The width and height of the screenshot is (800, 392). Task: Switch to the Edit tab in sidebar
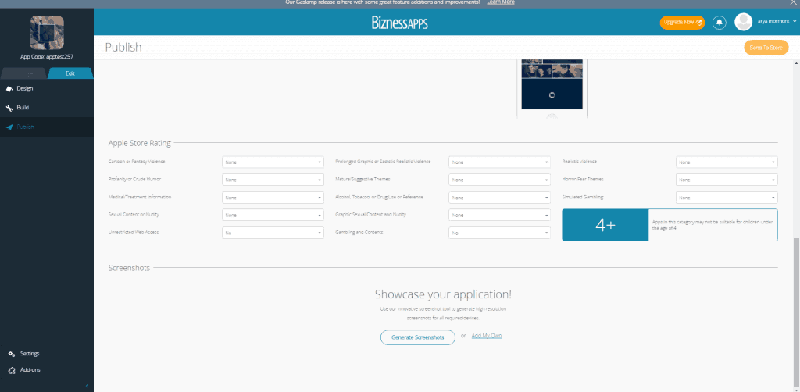click(70, 74)
